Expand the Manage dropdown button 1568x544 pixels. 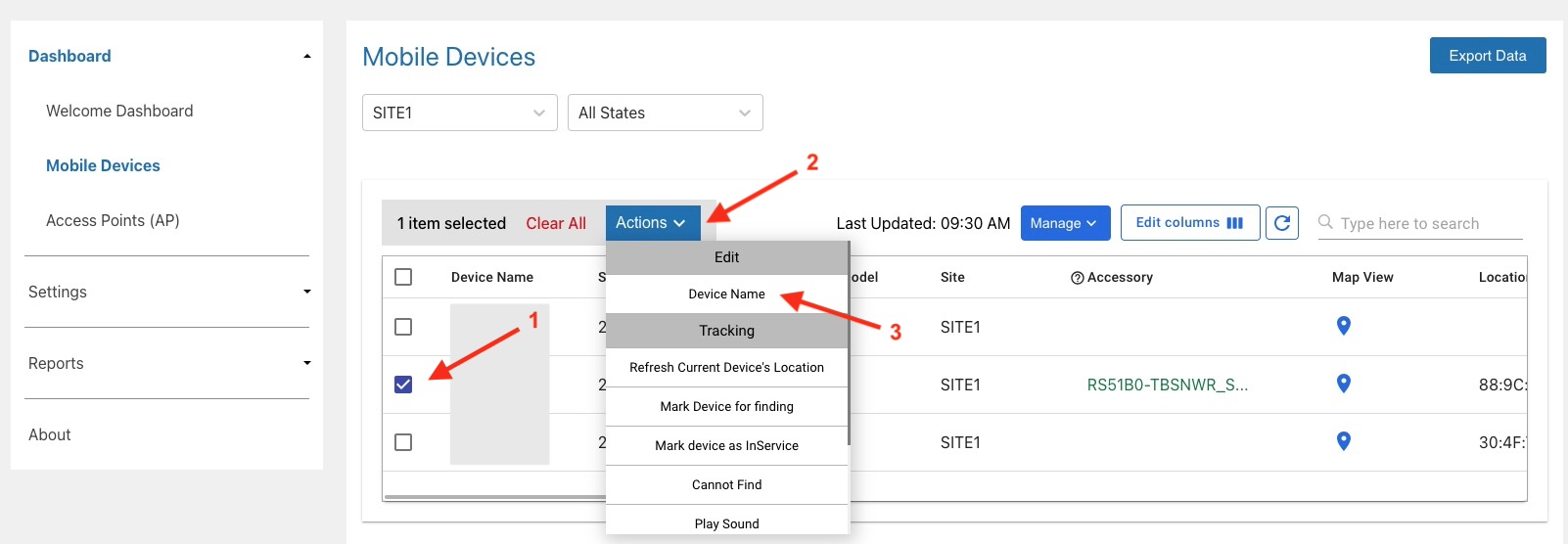point(1065,223)
